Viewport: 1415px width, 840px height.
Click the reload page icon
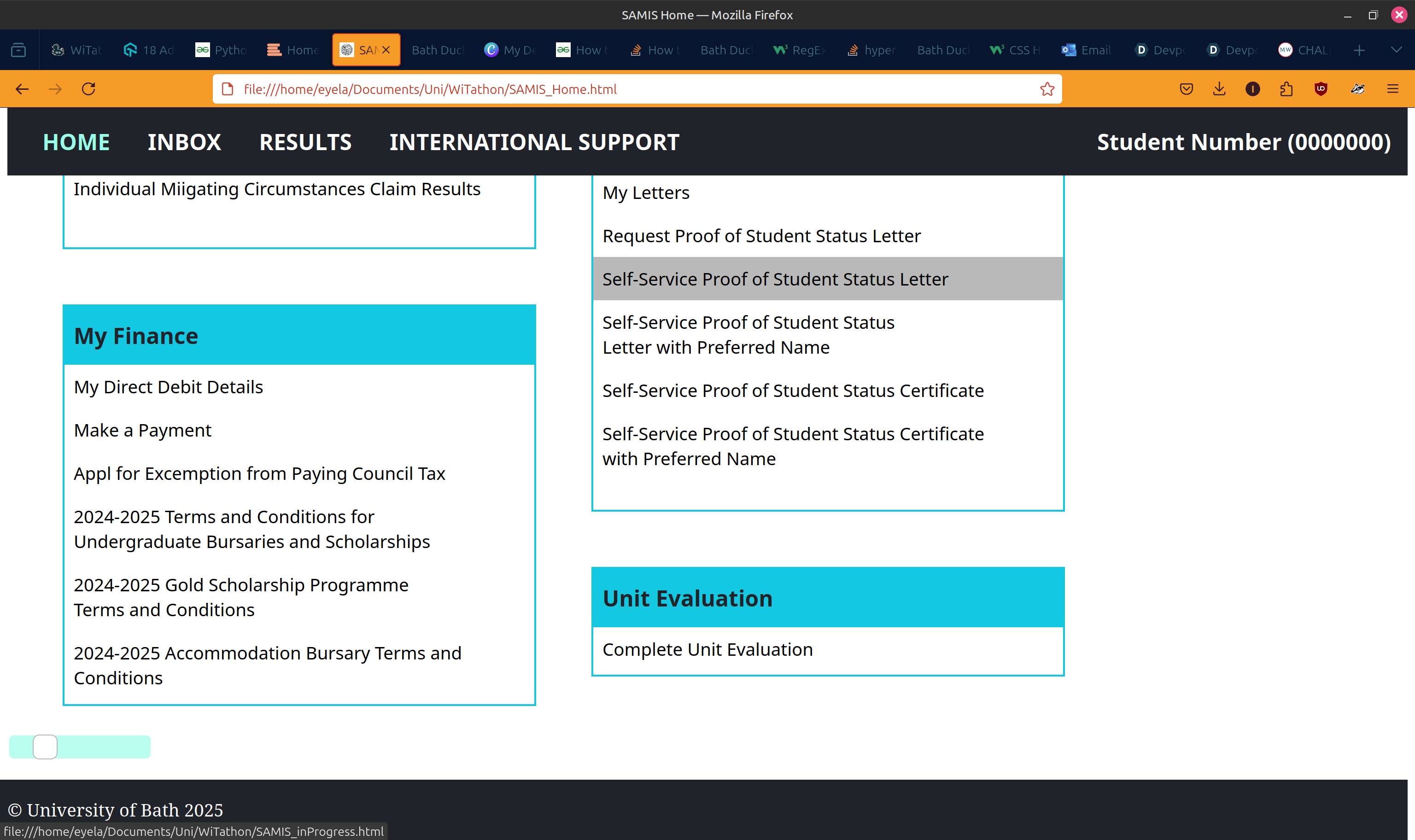tap(88, 89)
